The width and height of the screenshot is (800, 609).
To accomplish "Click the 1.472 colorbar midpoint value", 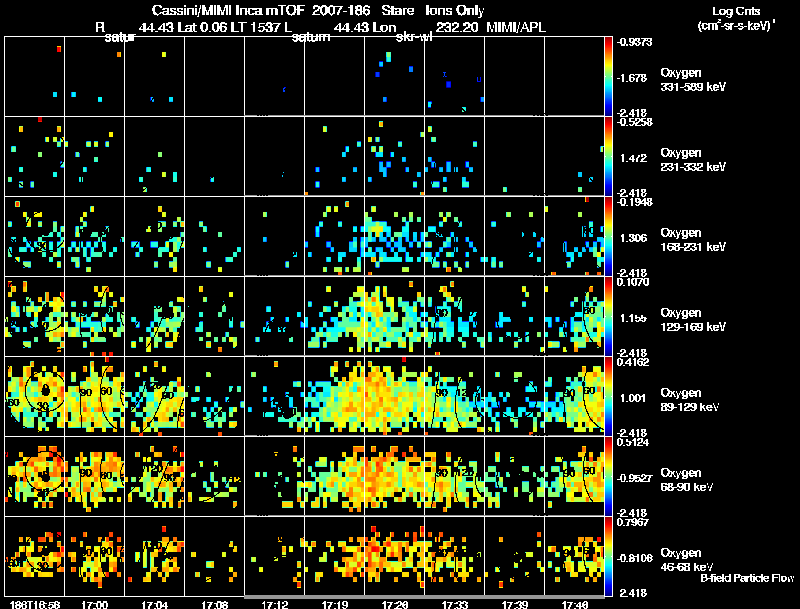I will click(x=633, y=158).
